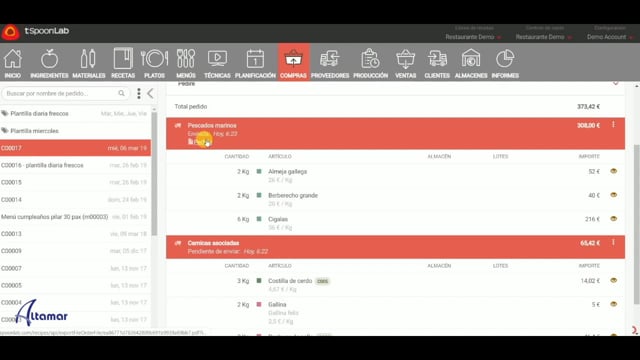The image size is (640, 360).
Task: Click the order list scrollbar
Action: pyautogui.click(x=154, y=173)
